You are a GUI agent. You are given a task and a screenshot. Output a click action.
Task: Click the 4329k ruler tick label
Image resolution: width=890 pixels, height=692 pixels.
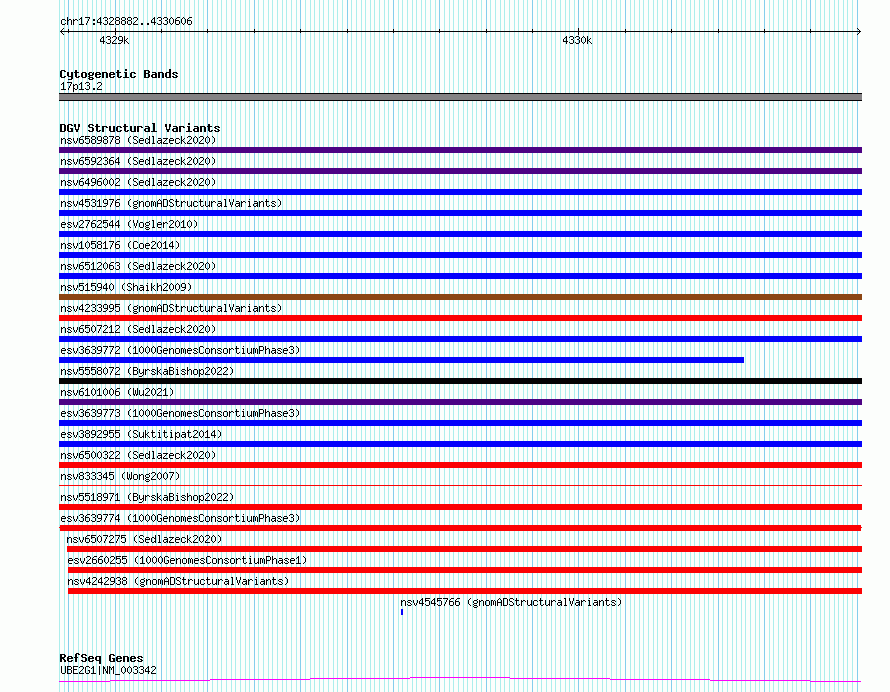click(x=114, y=40)
